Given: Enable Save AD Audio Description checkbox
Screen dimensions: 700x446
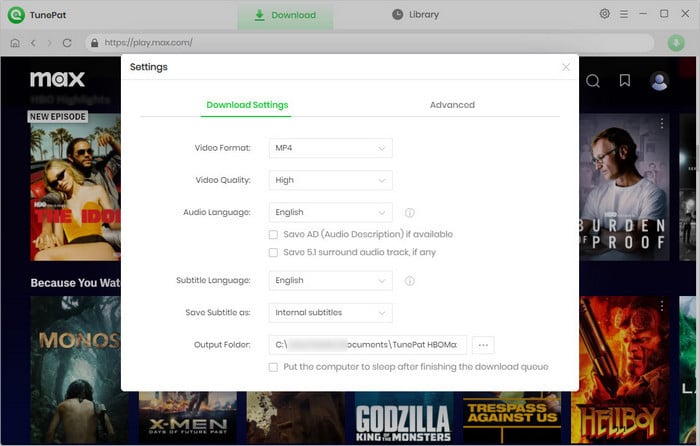Looking at the screenshot, I should click(x=273, y=234).
